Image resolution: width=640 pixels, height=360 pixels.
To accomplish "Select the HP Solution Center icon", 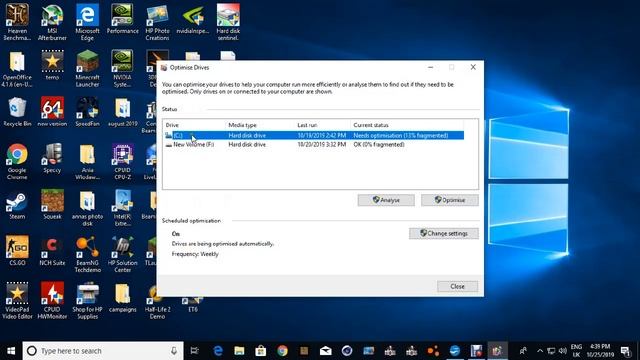I will 122,254.
